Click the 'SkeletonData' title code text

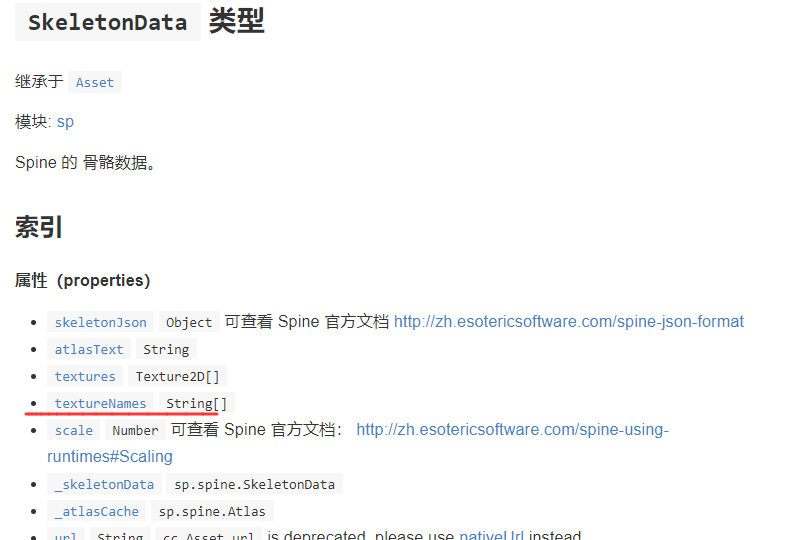point(108,23)
